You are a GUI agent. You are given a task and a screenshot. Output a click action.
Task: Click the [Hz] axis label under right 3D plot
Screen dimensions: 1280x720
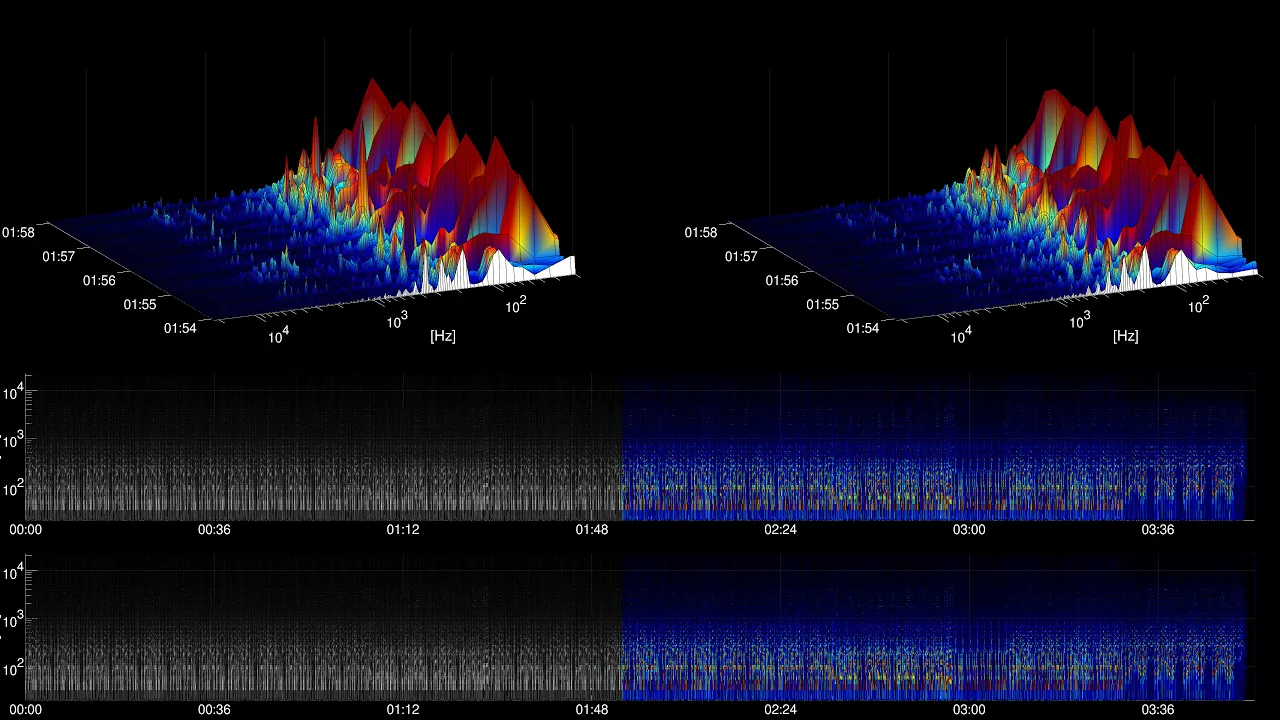(x=1126, y=336)
